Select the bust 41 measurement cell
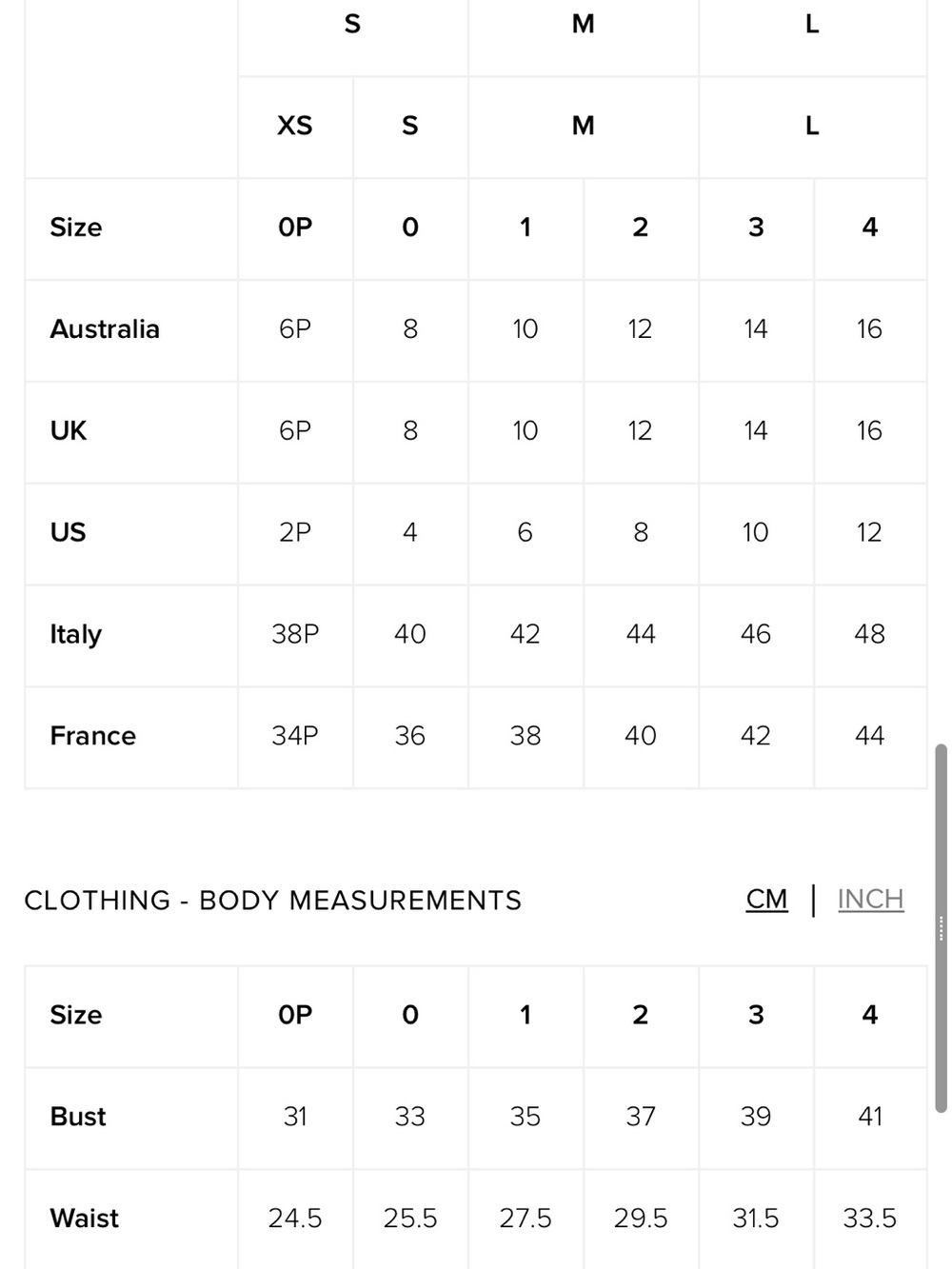Viewport: 952px width, 1269px height. [x=870, y=1117]
